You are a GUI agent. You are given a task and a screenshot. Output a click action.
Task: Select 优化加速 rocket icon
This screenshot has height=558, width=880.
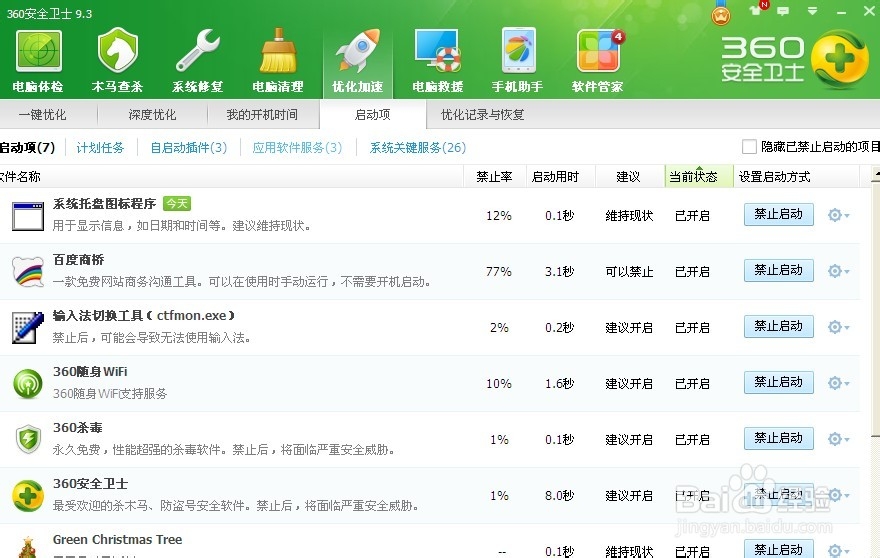[358, 61]
